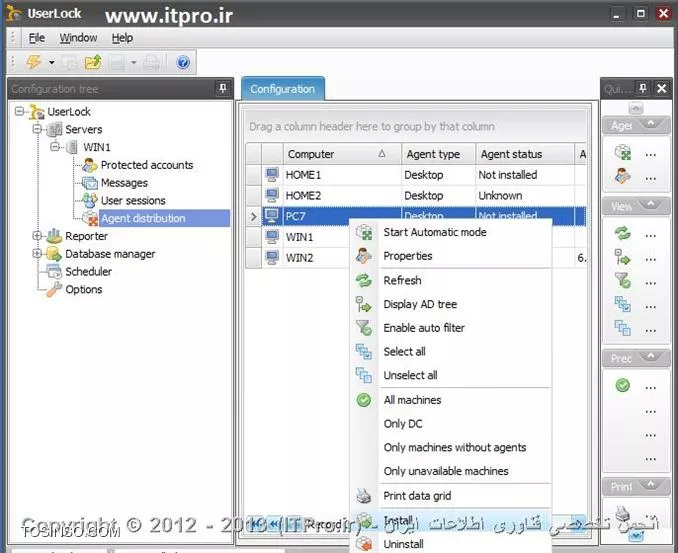Click the Database manager tree icon

tap(54, 253)
